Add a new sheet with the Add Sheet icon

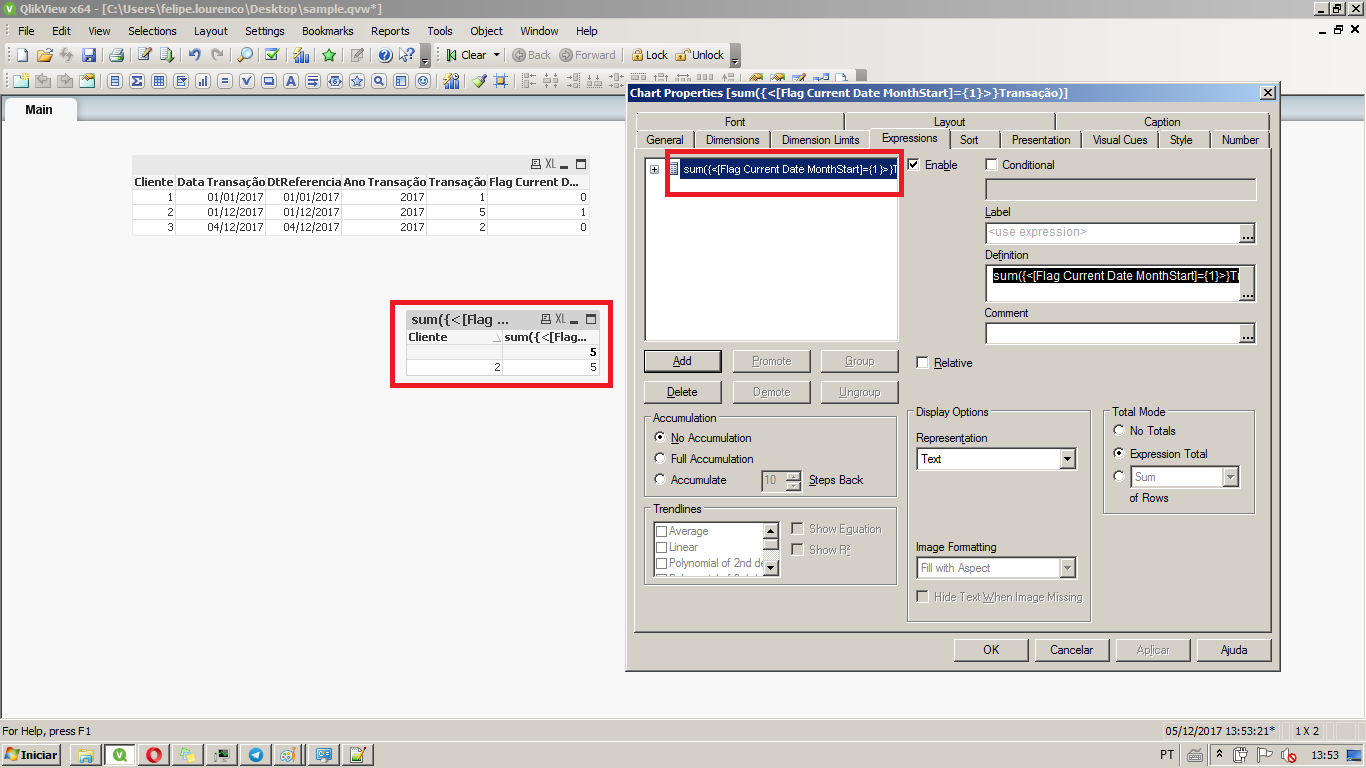coord(22,81)
